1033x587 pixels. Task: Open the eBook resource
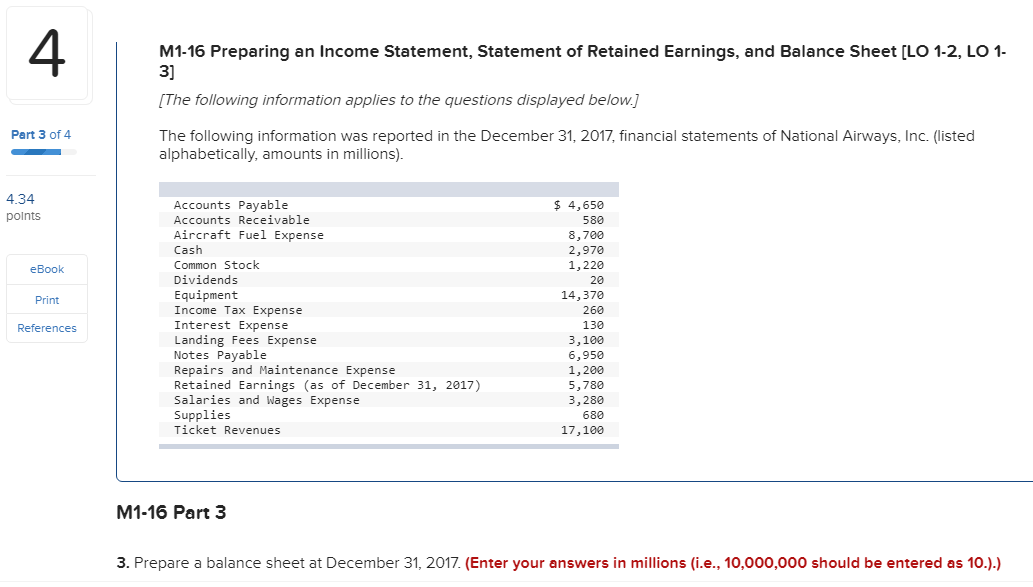click(x=46, y=268)
